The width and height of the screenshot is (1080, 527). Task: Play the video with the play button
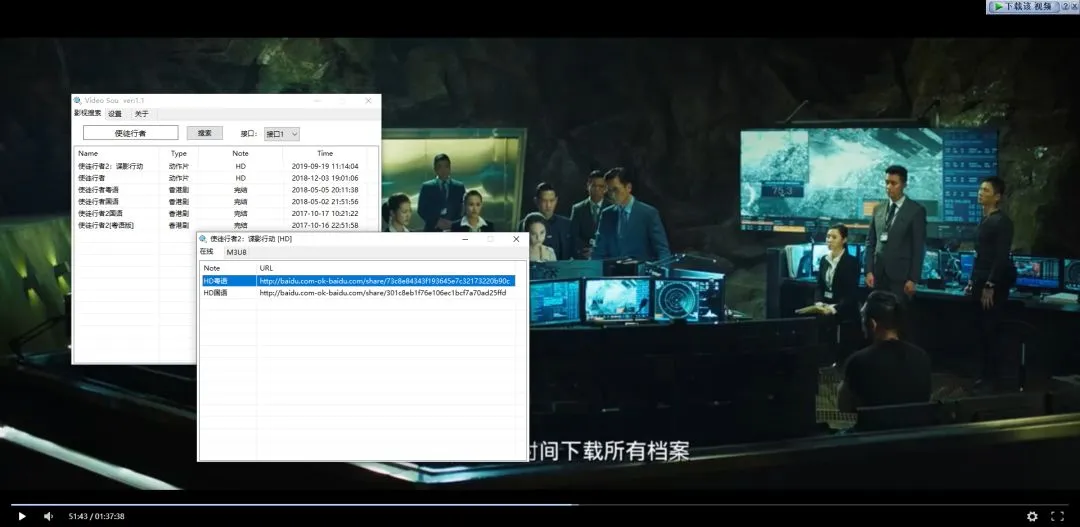point(21,516)
